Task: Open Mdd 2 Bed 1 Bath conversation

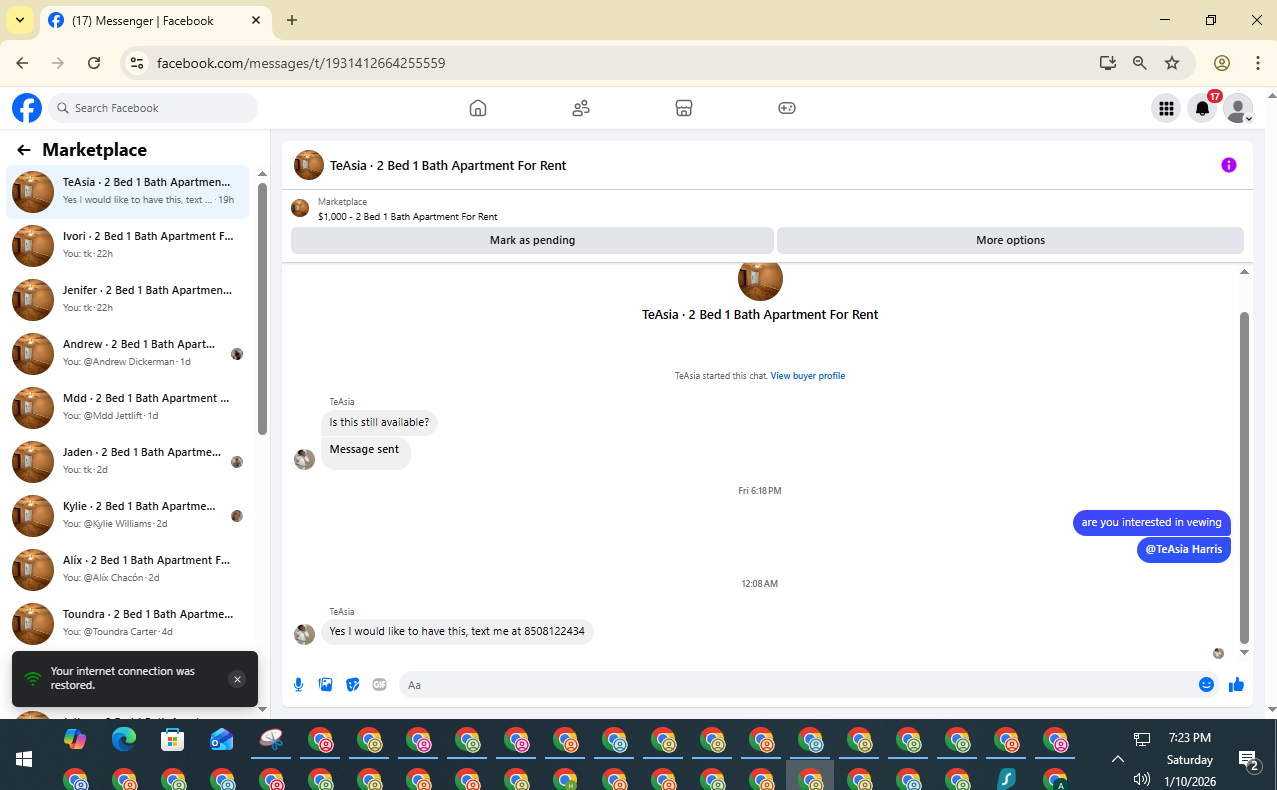Action: 128,407
